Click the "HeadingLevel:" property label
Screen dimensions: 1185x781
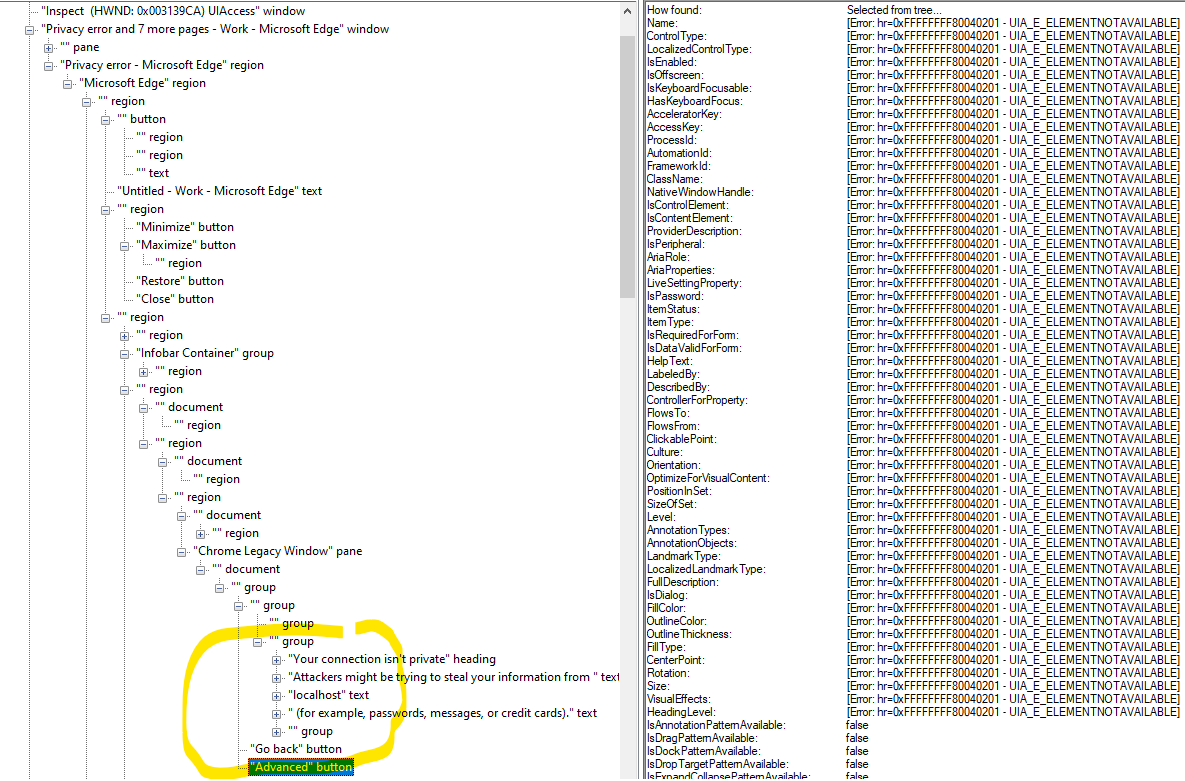(681, 712)
